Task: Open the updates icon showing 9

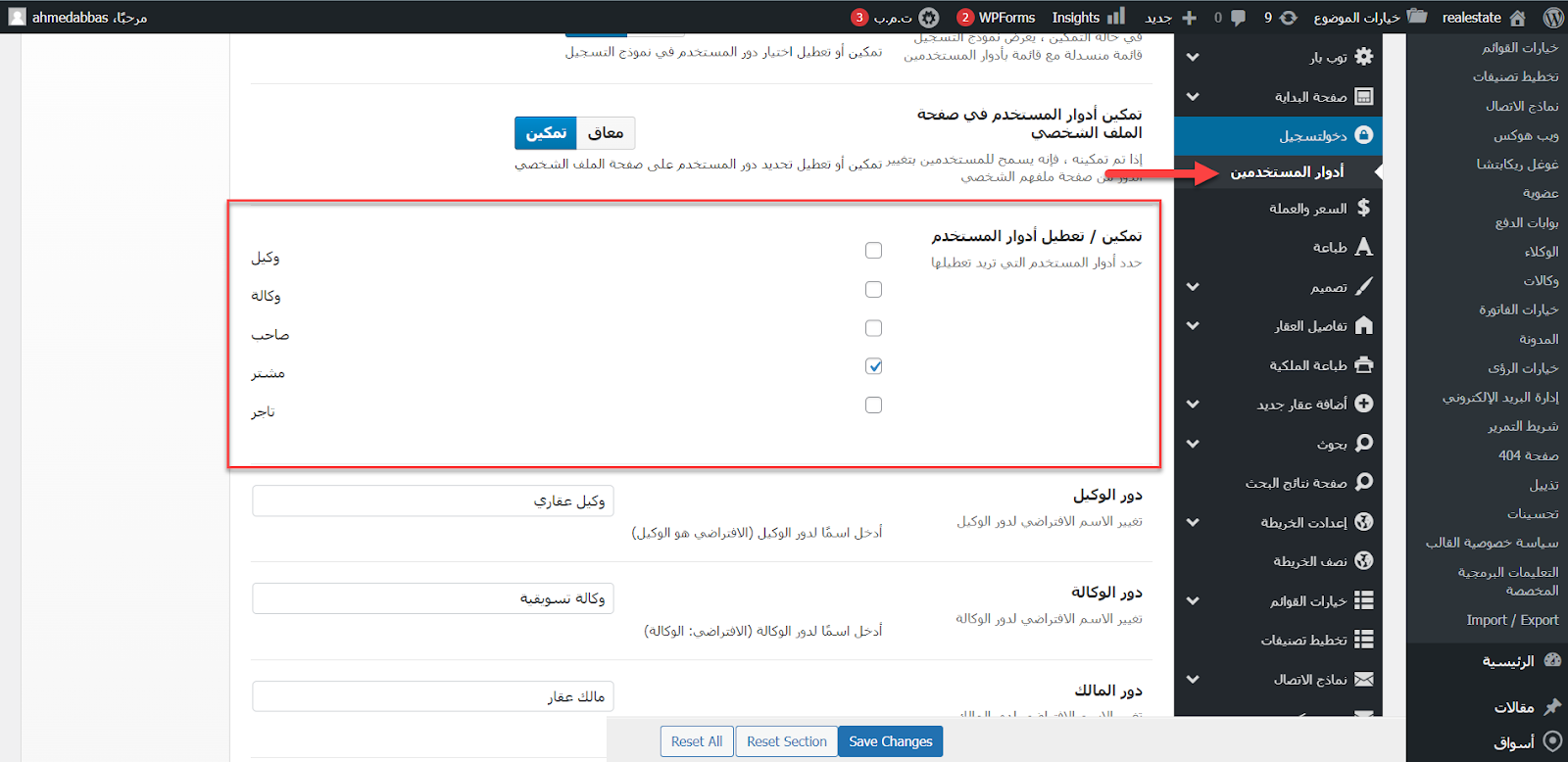Action: click(x=1289, y=18)
